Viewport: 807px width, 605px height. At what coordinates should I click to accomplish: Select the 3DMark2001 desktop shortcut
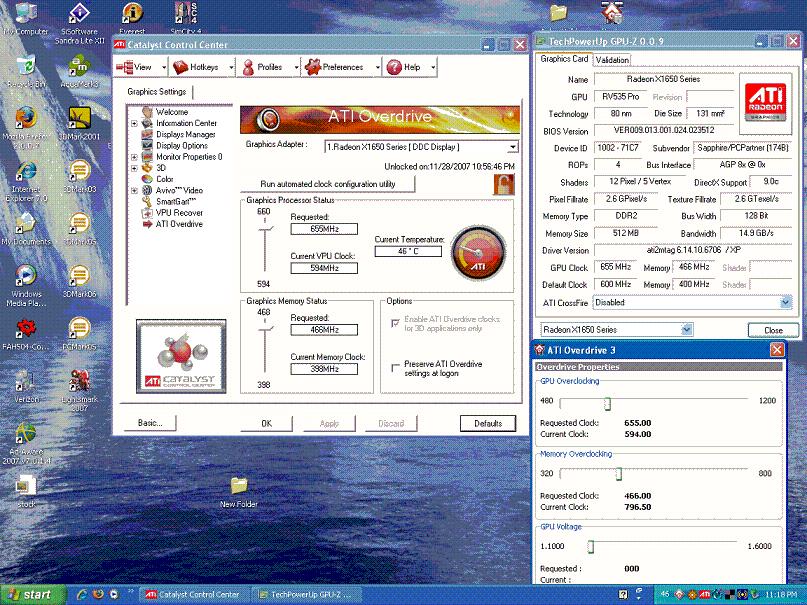[x=79, y=124]
